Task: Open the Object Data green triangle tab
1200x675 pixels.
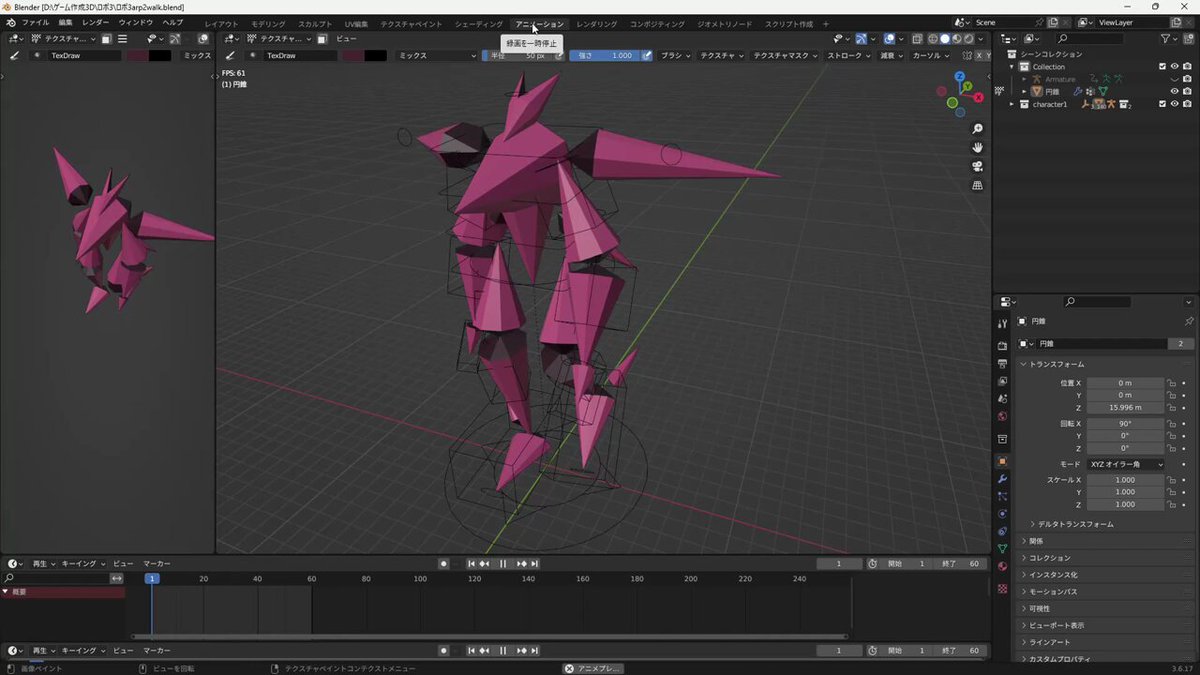Action: pos(1002,549)
